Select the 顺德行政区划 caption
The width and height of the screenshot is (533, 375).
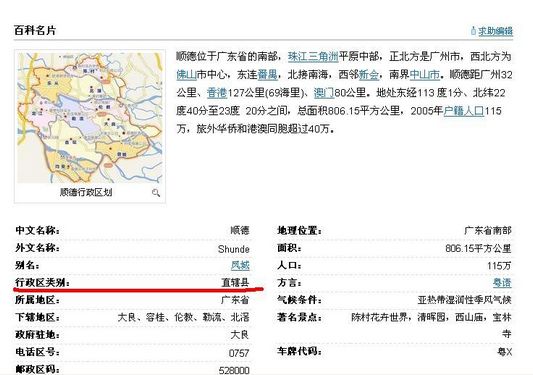click(86, 192)
